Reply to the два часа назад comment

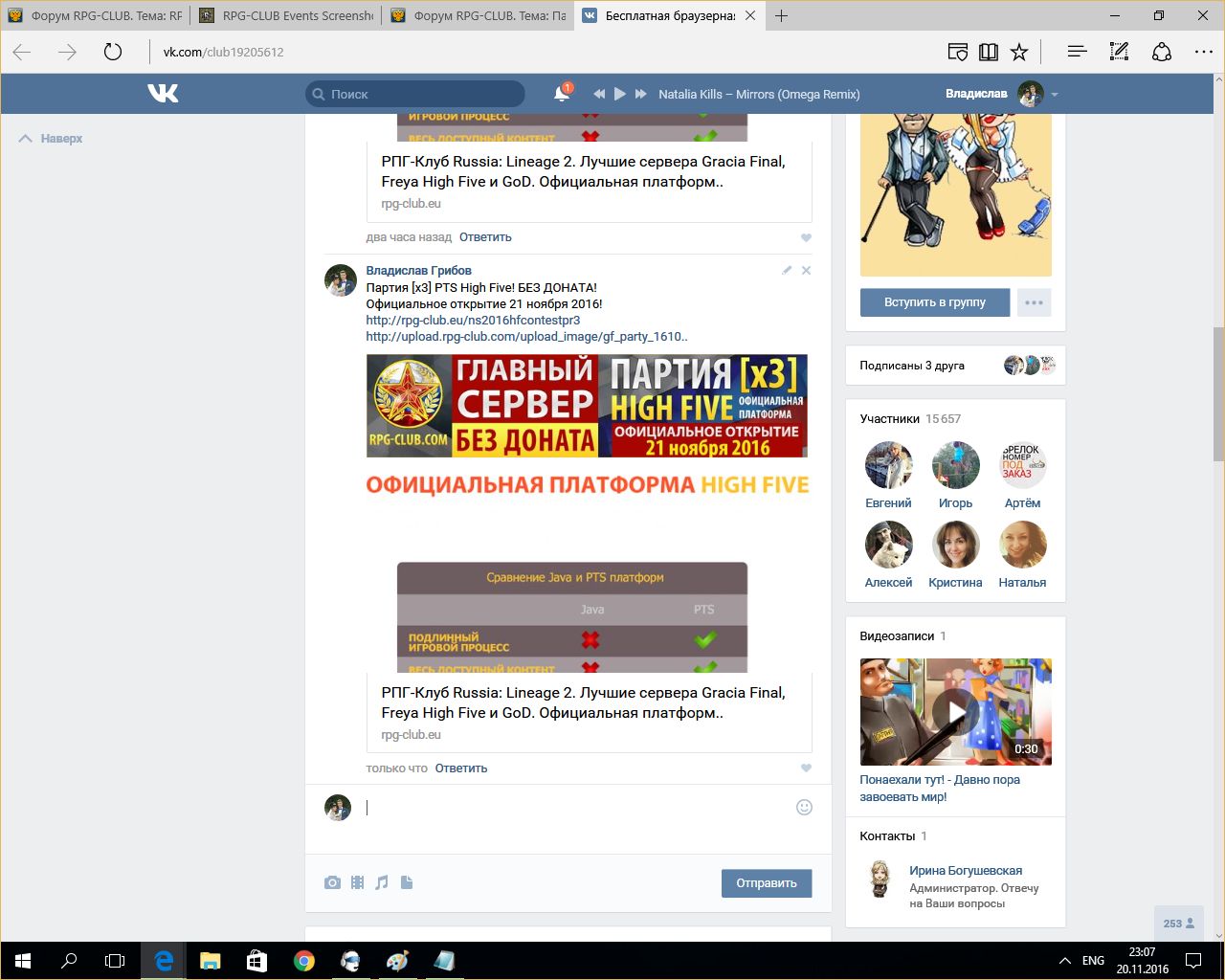[485, 236]
